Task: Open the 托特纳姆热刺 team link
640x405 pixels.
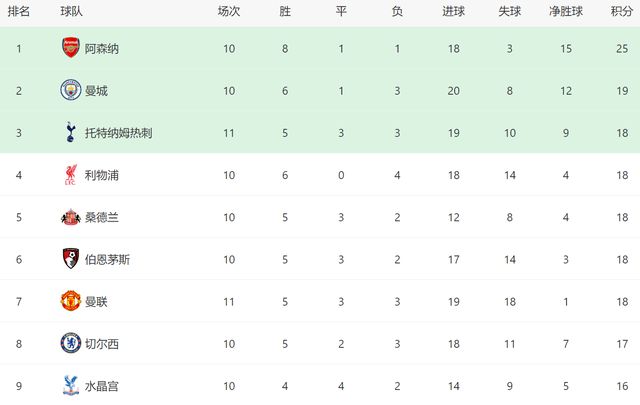Action: [118, 133]
